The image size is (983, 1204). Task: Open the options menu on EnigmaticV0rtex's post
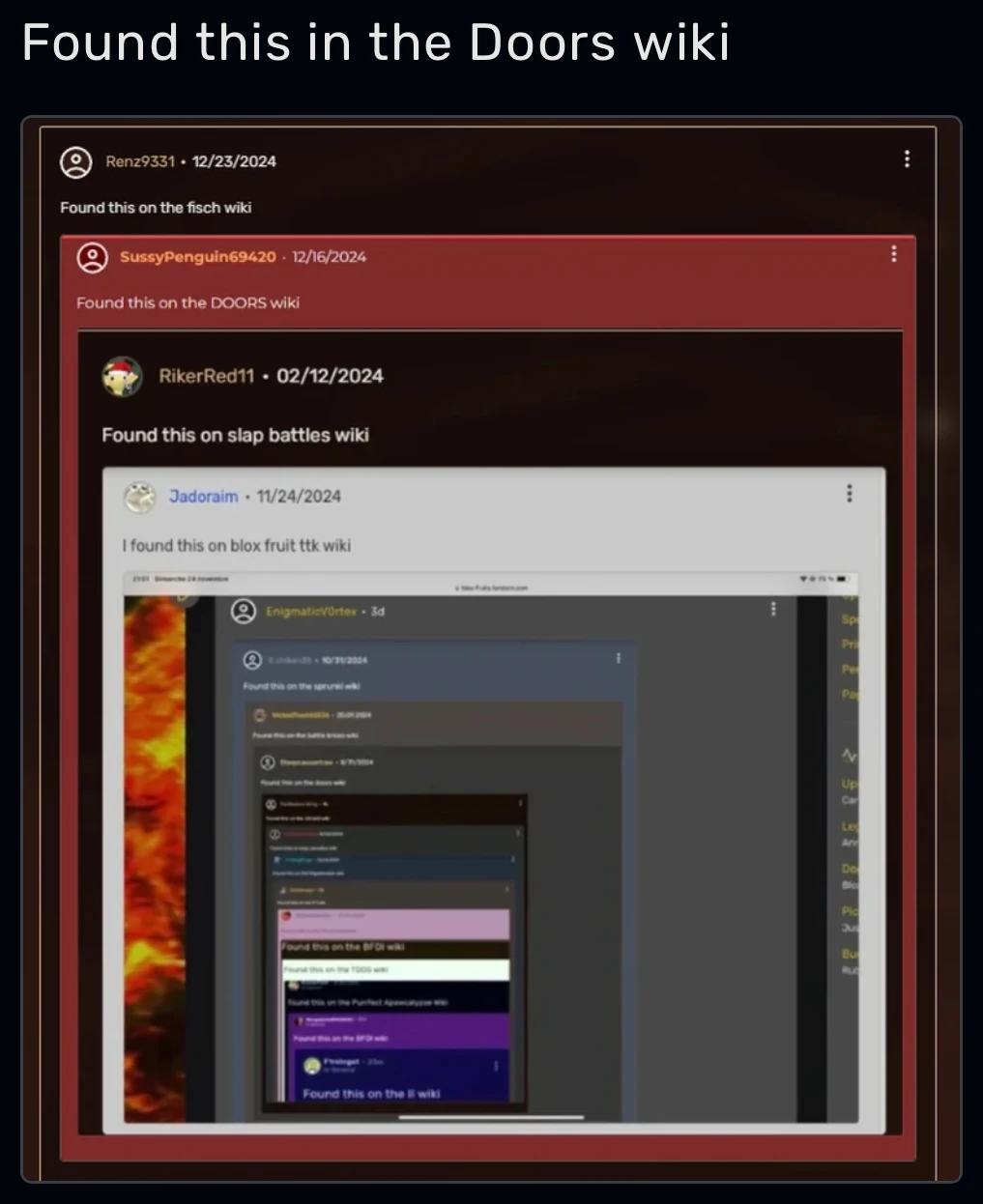tap(772, 609)
